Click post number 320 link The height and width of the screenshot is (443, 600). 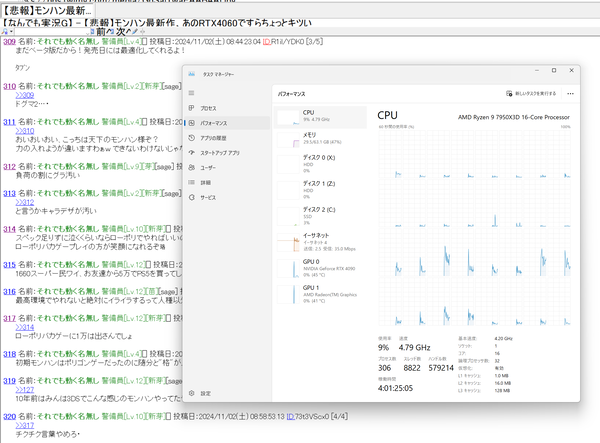click(x=10, y=416)
